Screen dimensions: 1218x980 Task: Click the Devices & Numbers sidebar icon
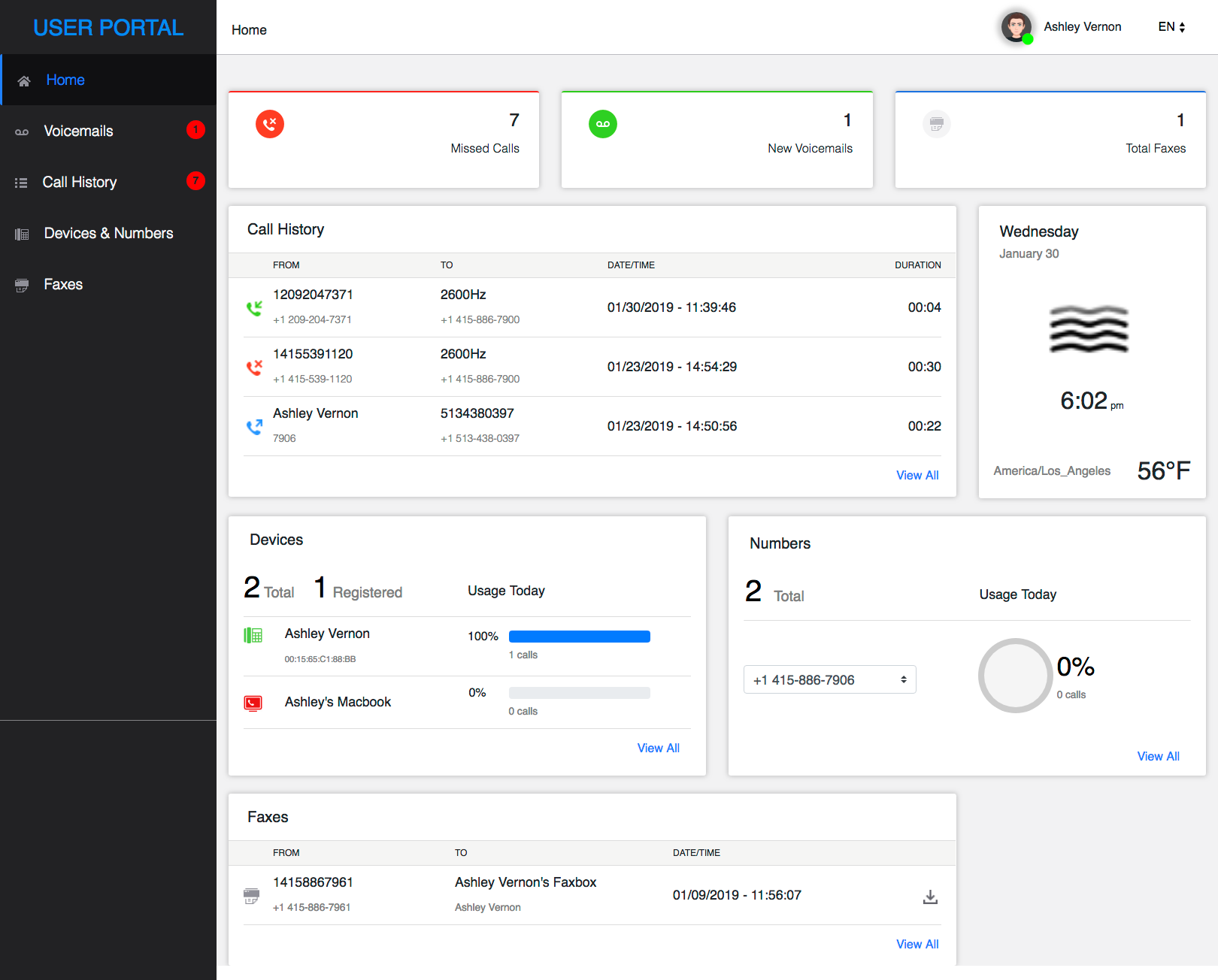point(21,233)
